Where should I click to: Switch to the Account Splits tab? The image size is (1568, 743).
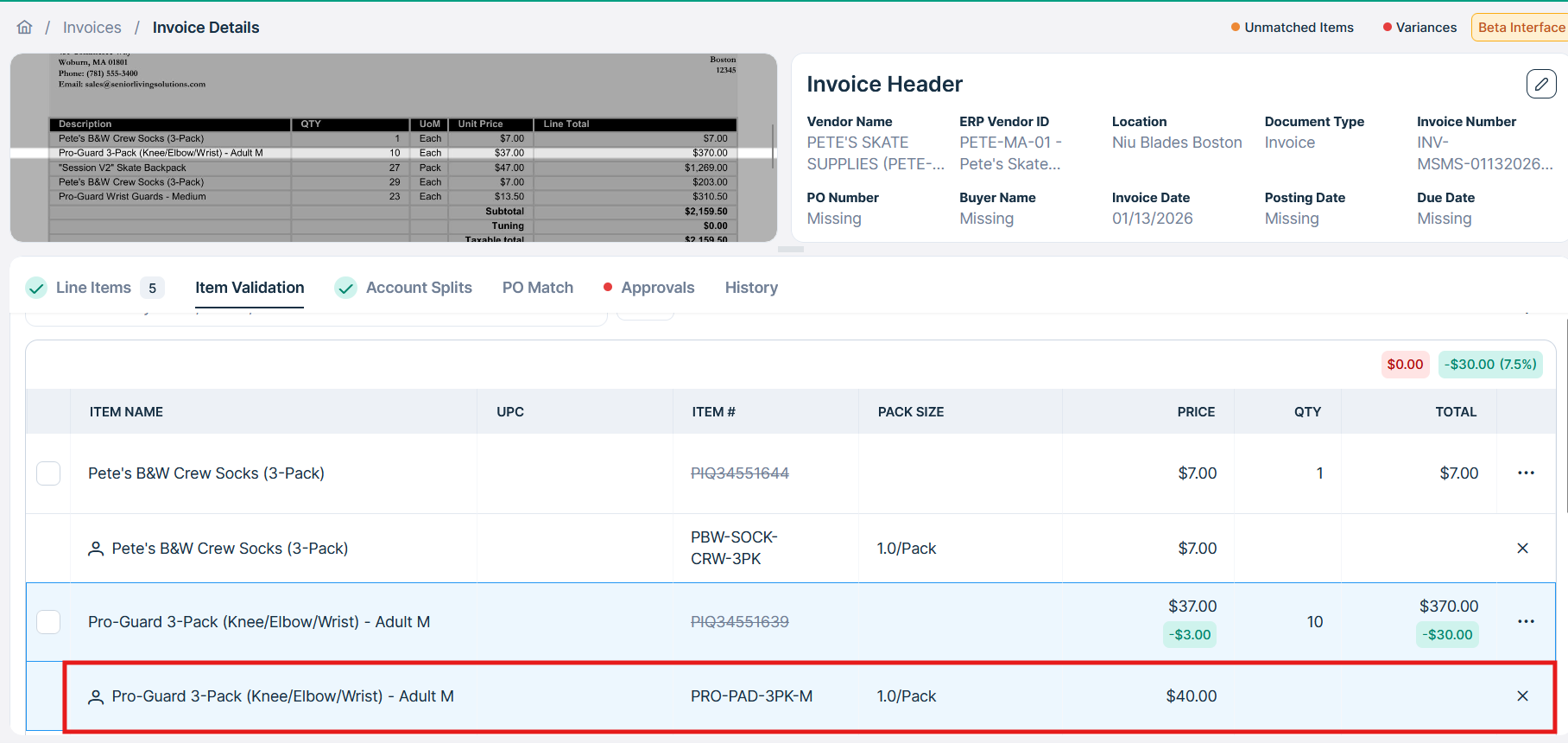[x=419, y=288]
